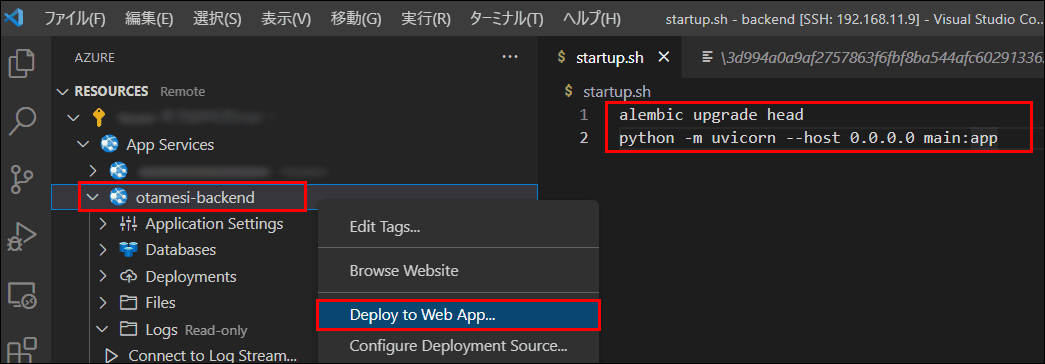The image size is (1045, 364).
Task: Switch to the 3d994a0a9af... editor tab
Action: coord(863,57)
